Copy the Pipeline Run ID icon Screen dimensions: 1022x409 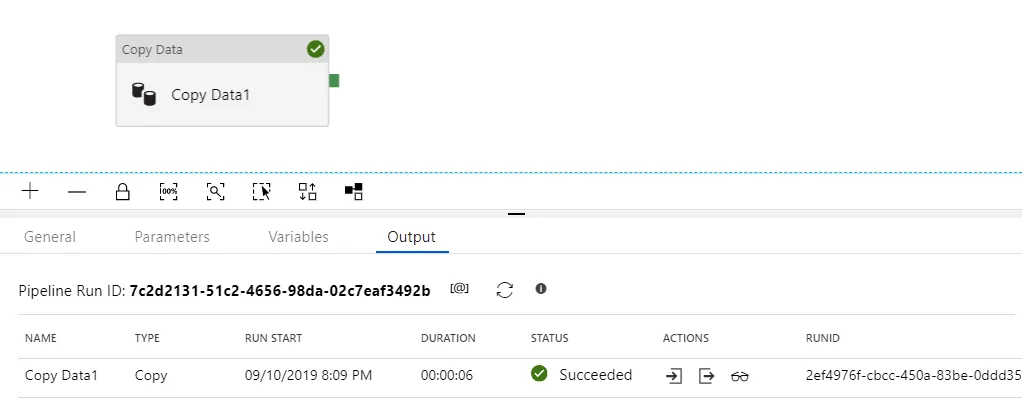tap(459, 289)
